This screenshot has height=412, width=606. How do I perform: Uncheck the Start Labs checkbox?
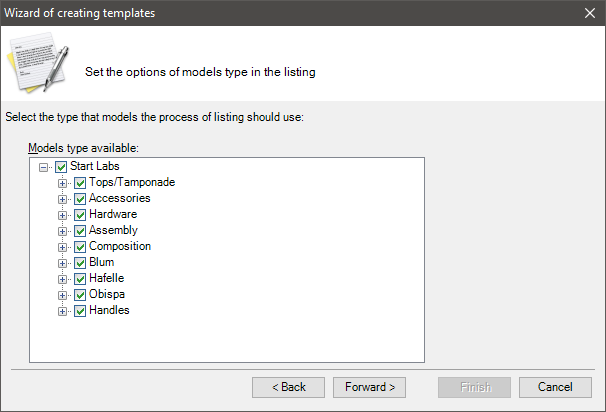[61, 167]
